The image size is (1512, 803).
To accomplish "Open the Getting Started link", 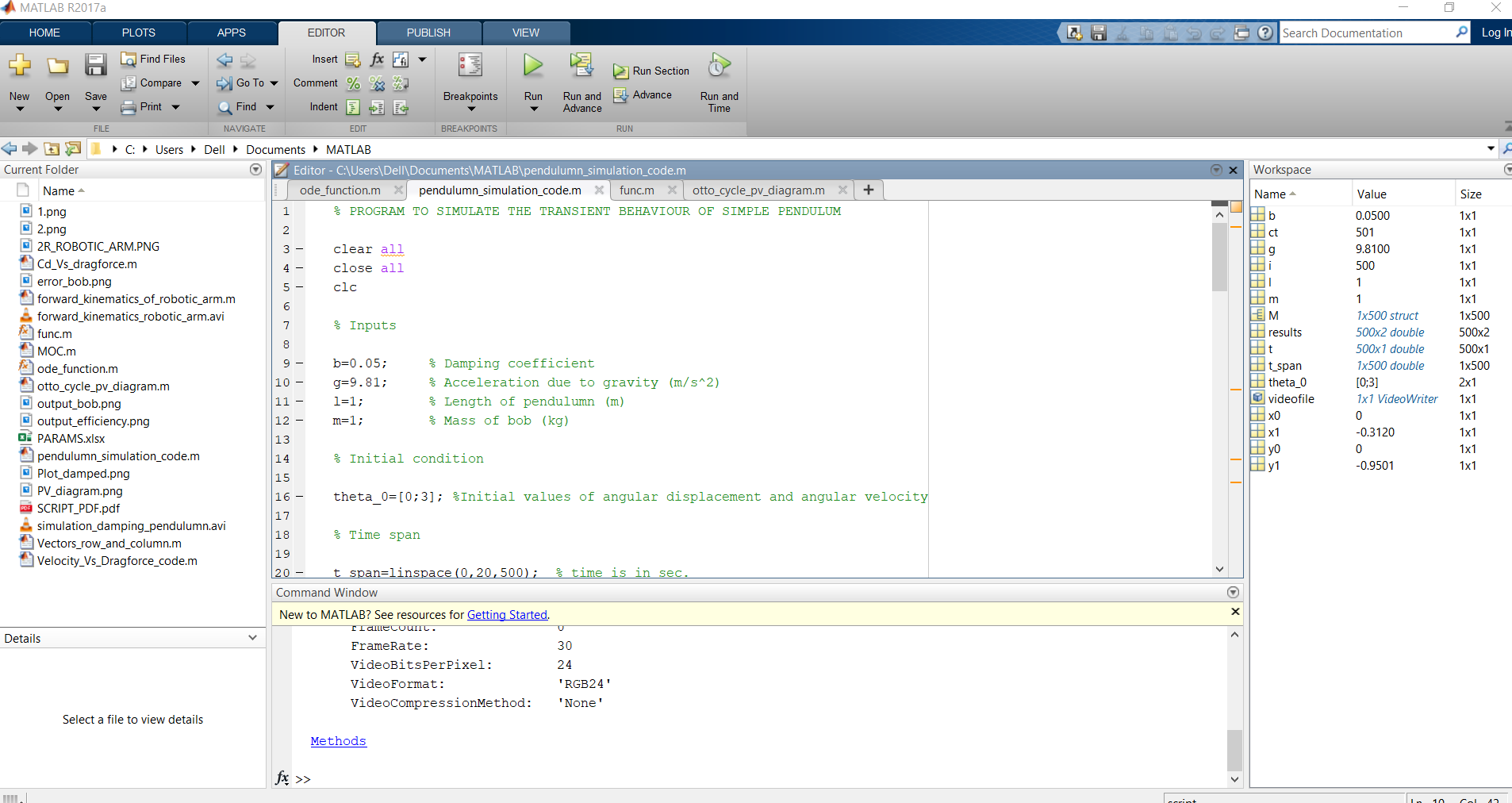I will [507, 615].
